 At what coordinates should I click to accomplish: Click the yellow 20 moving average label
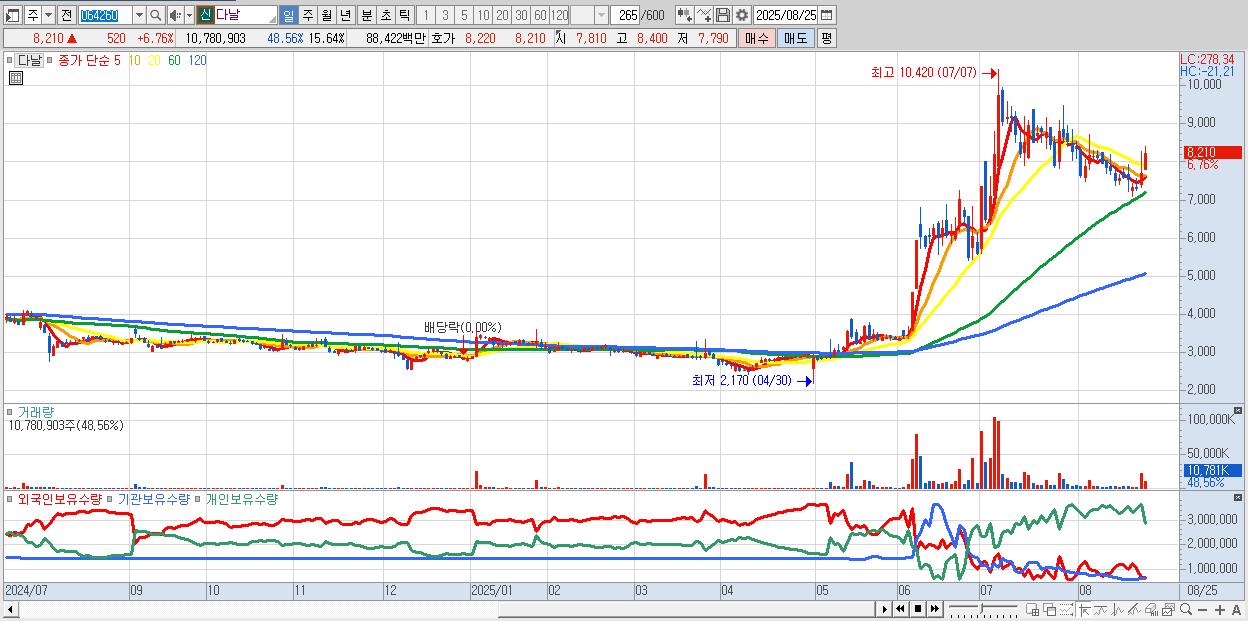(154, 60)
